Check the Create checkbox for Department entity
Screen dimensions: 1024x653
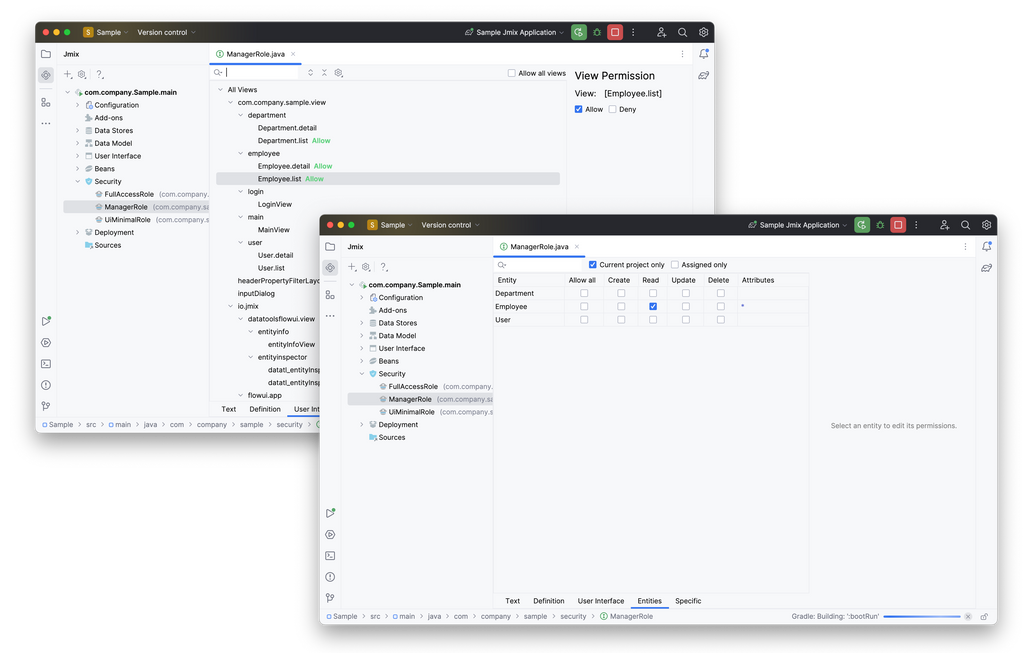pos(621,293)
